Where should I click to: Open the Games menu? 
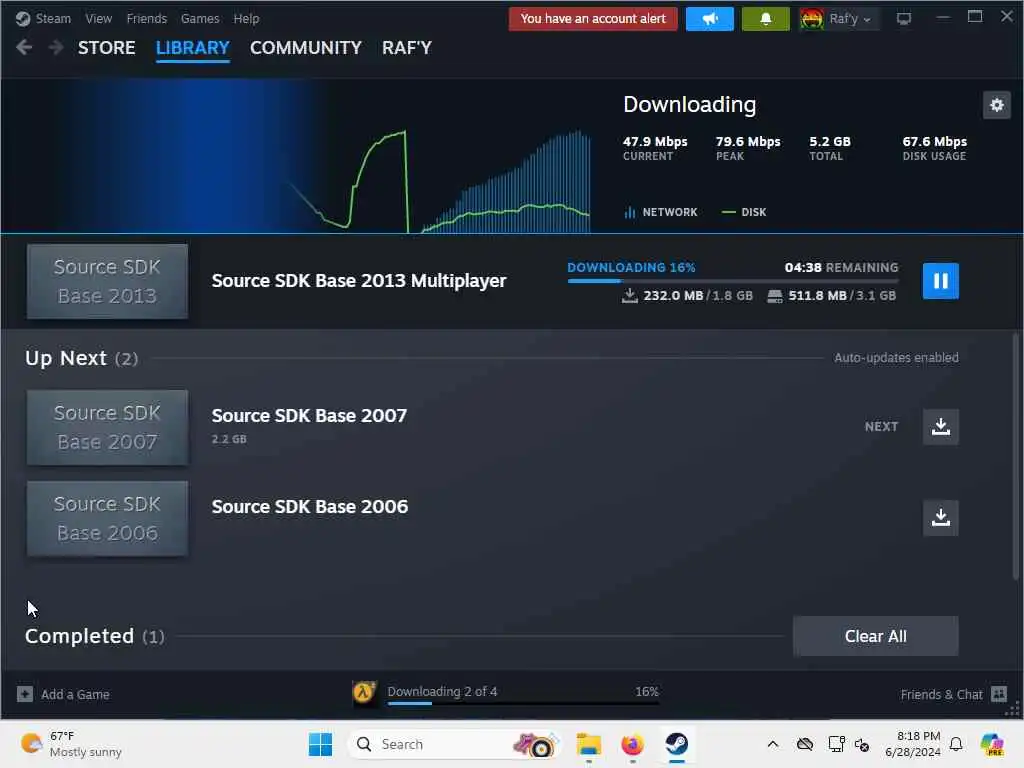(200, 18)
